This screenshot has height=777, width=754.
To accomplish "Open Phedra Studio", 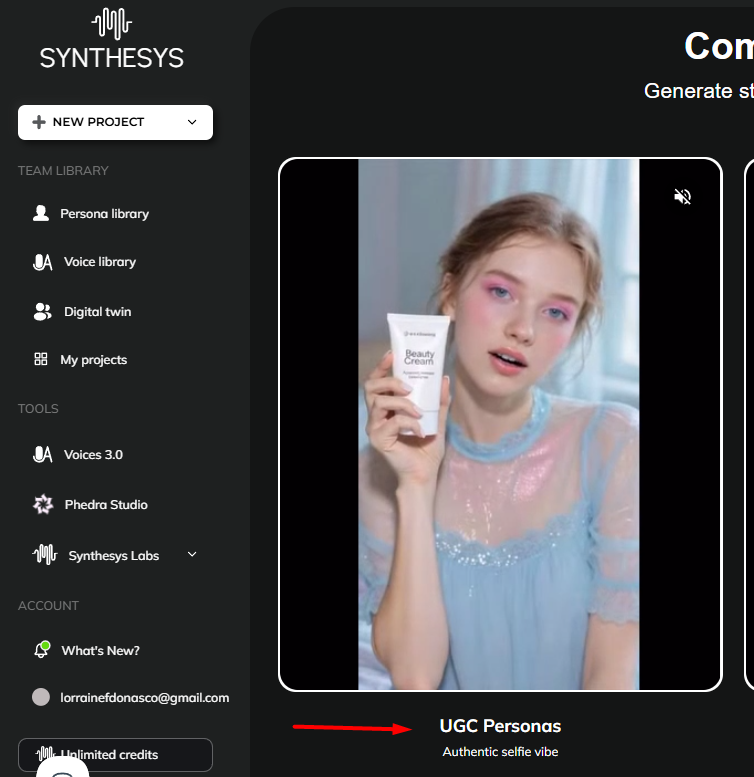I will click(106, 504).
